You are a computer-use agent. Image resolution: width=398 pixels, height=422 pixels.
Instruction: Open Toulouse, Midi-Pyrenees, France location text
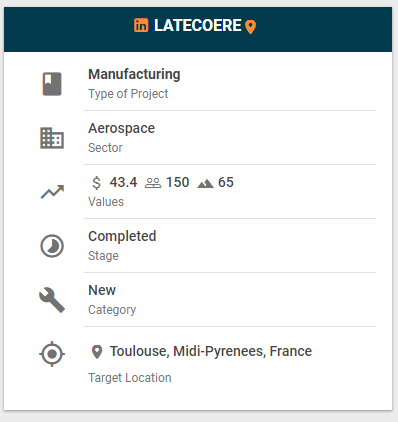pos(211,351)
